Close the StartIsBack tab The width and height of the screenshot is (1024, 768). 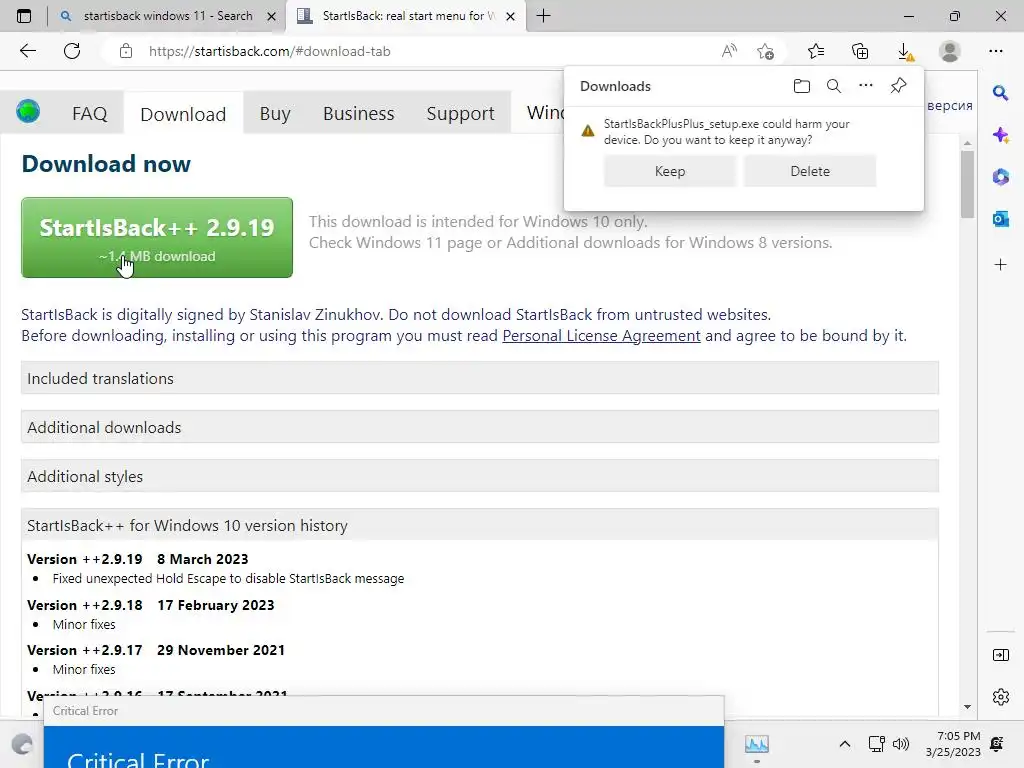pos(511,16)
